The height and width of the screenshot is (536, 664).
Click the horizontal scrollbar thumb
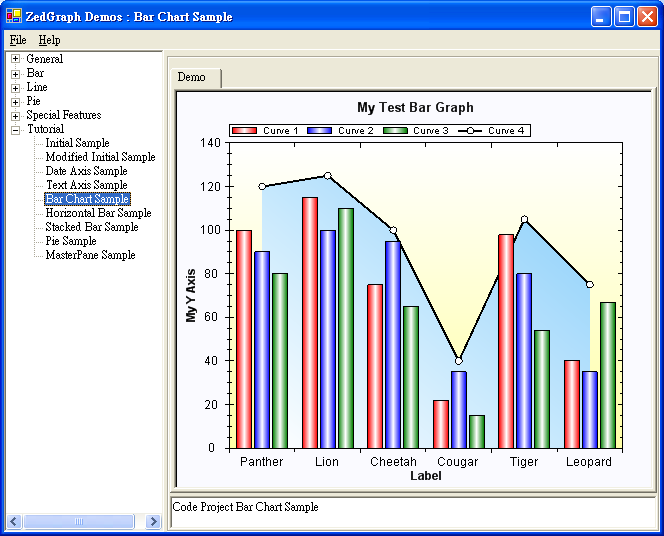[79, 521]
